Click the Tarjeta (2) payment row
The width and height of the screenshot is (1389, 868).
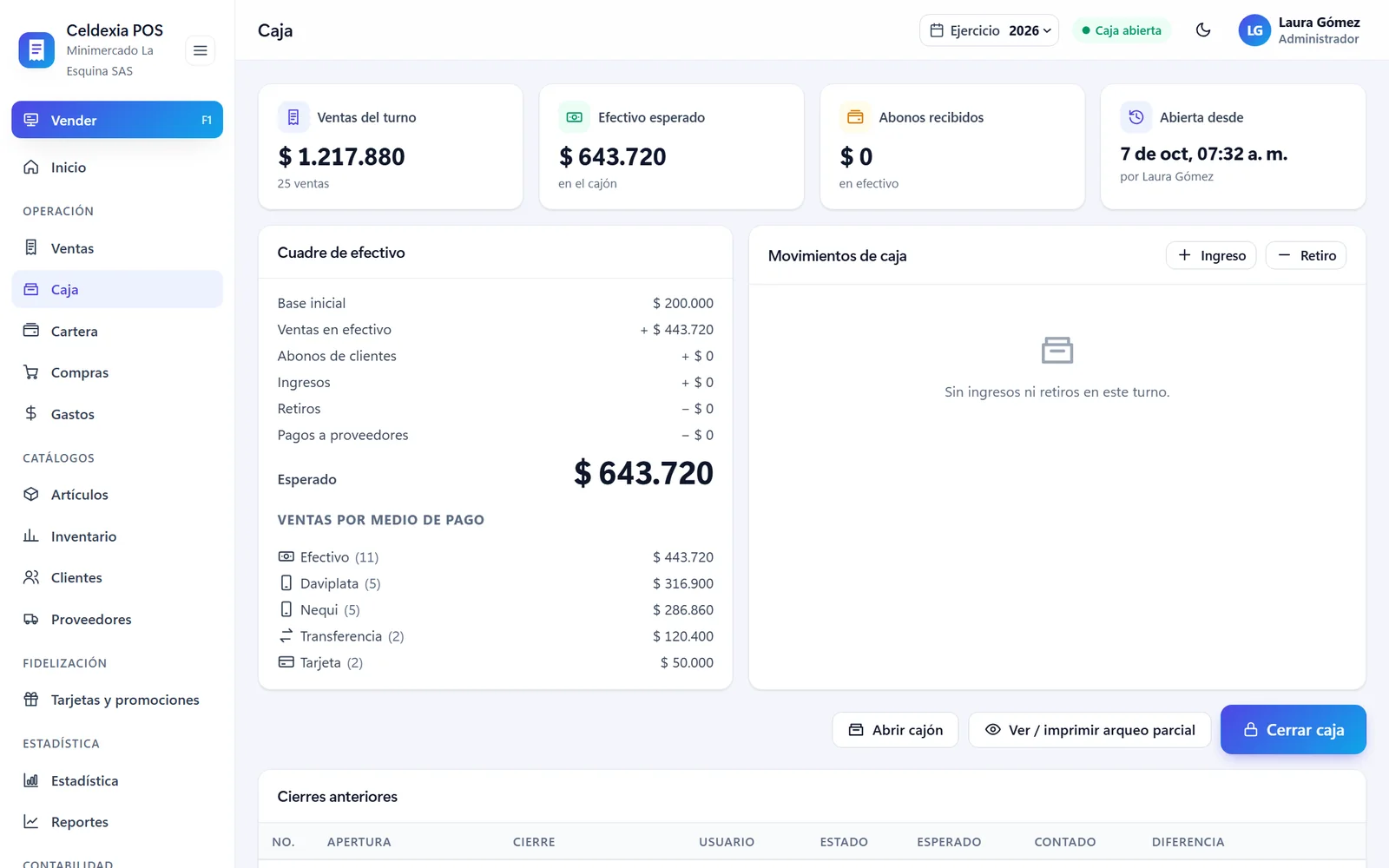[x=496, y=662]
